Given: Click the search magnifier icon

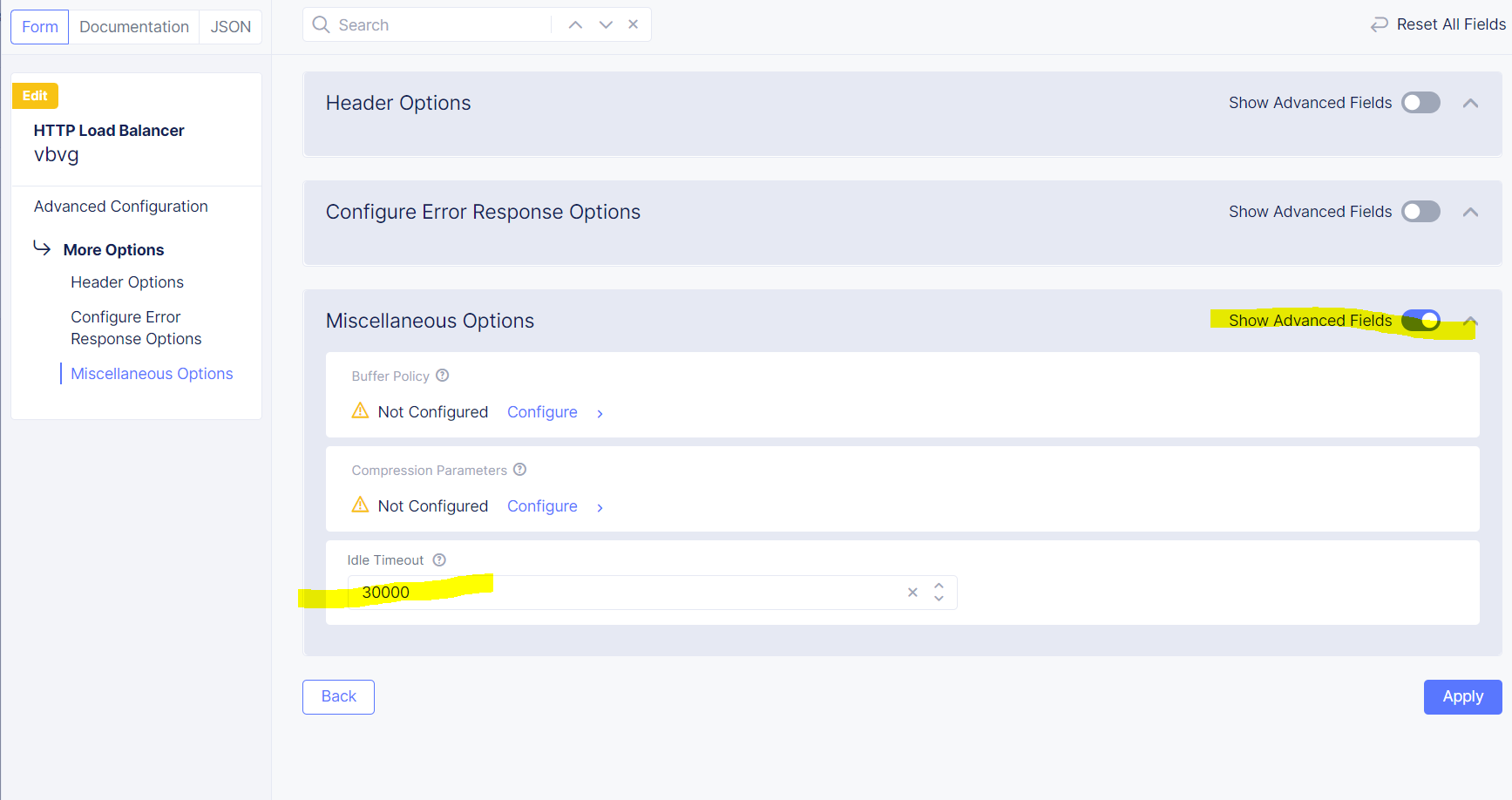Looking at the screenshot, I should point(321,24).
